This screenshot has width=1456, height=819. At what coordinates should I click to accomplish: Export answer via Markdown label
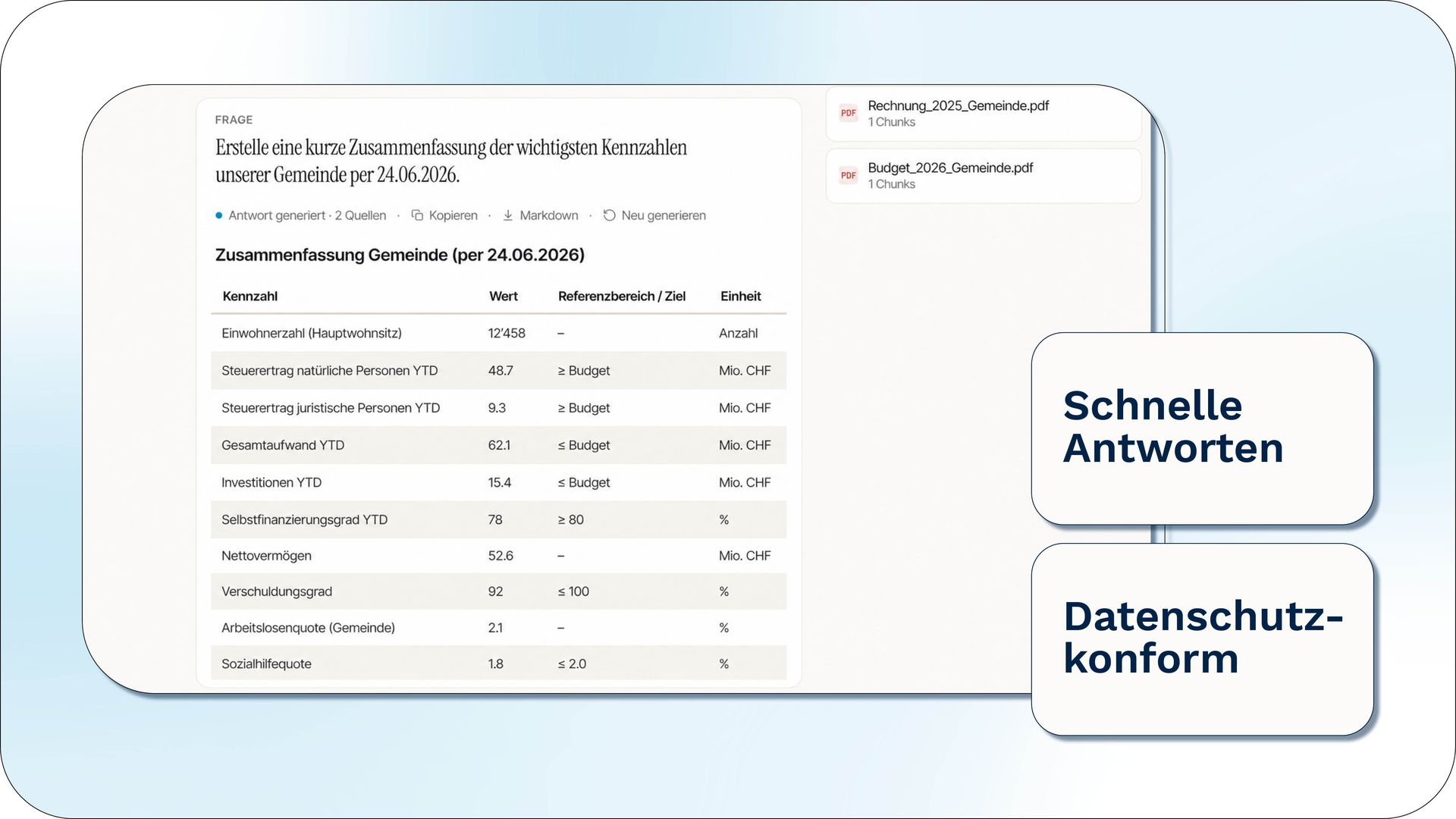click(549, 215)
